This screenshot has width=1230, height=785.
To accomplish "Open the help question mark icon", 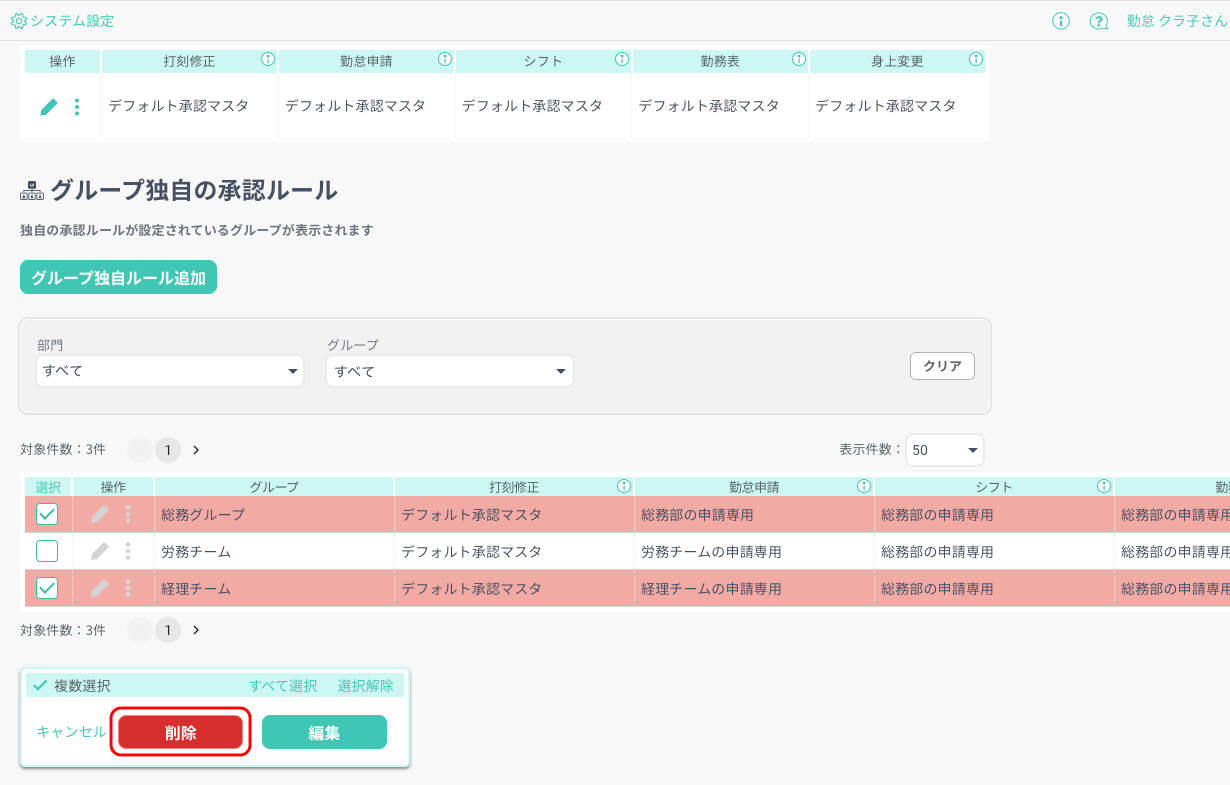I will 1099,21.
